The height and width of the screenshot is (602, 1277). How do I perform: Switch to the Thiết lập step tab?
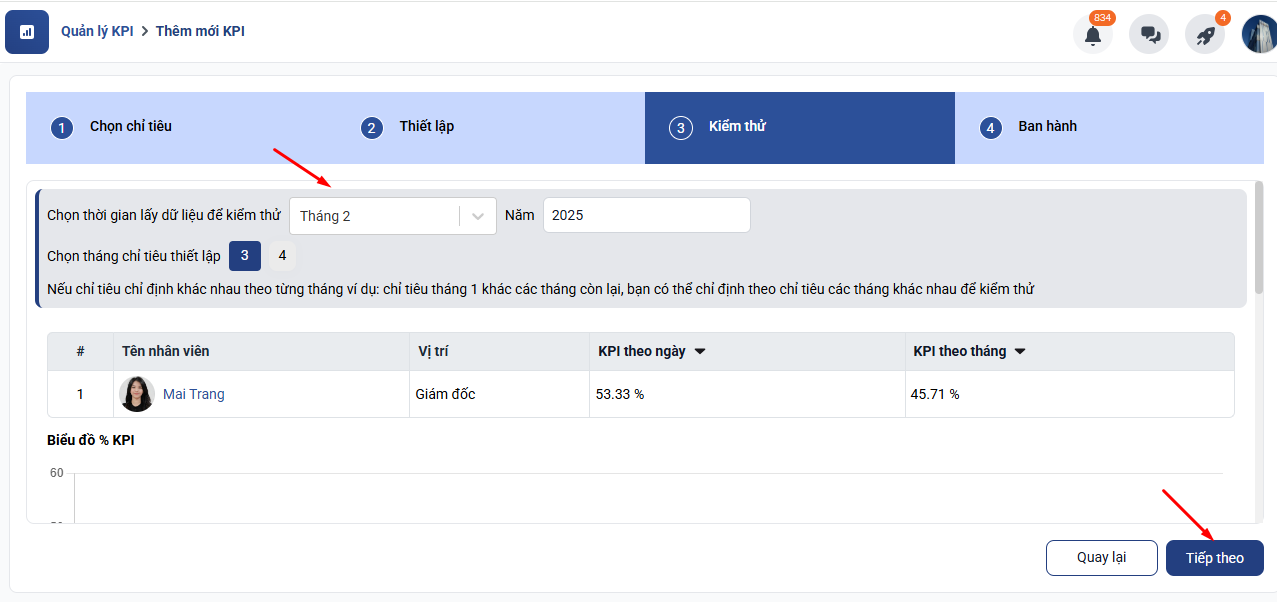[427, 127]
